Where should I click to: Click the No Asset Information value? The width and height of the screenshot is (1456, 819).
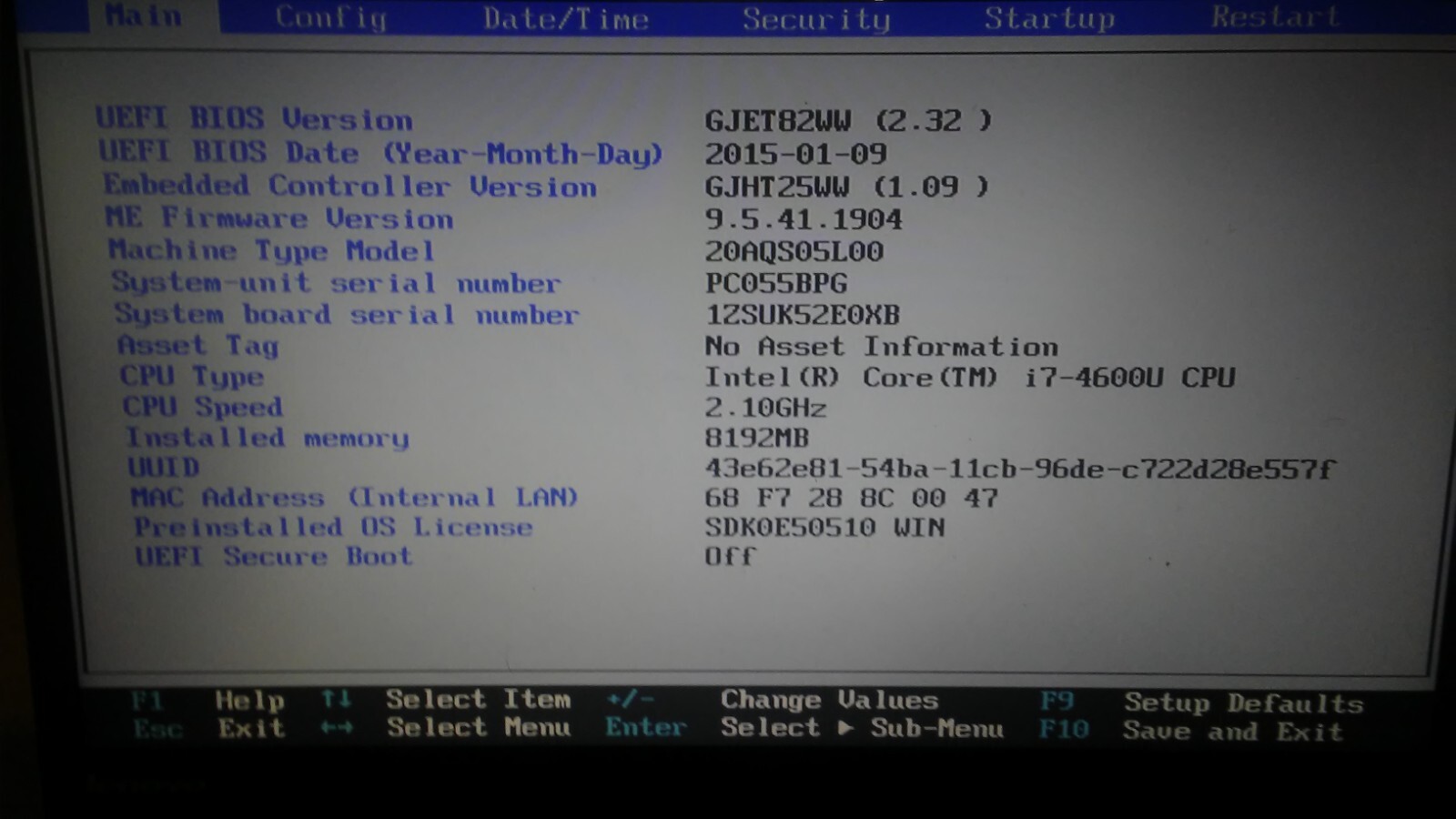(882, 347)
